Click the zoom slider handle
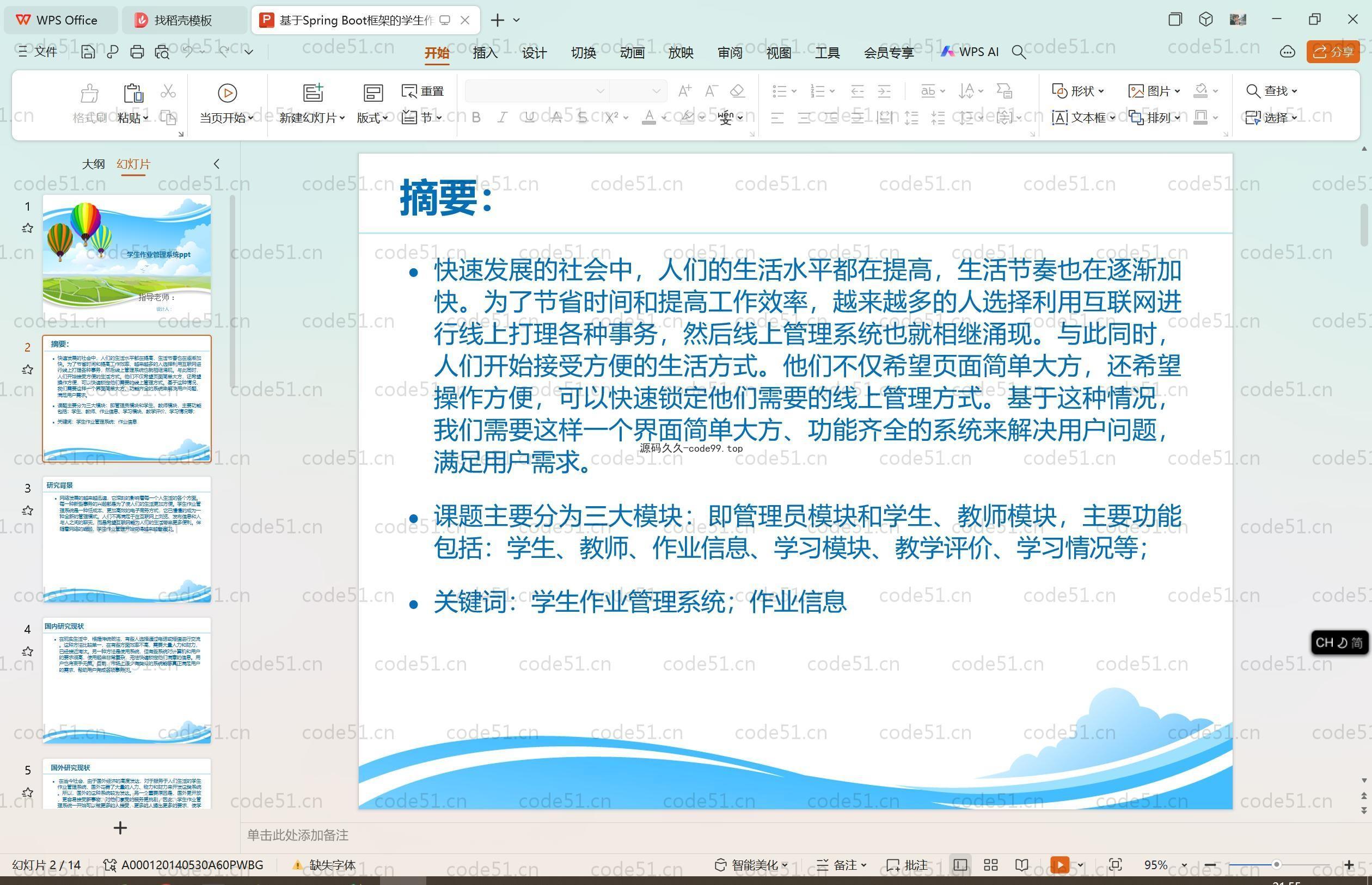Screen dimensions: 1372x885 [1276, 864]
